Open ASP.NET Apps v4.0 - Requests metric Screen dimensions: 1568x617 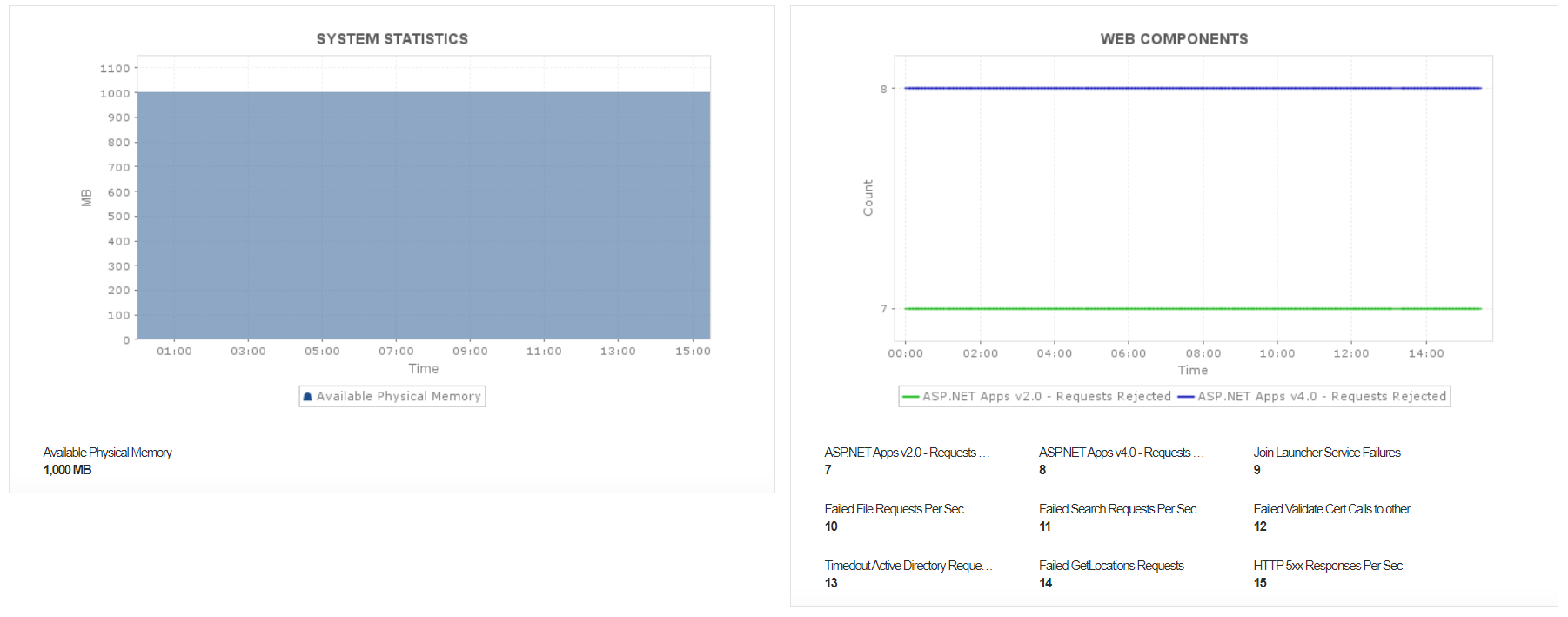click(x=1121, y=453)
